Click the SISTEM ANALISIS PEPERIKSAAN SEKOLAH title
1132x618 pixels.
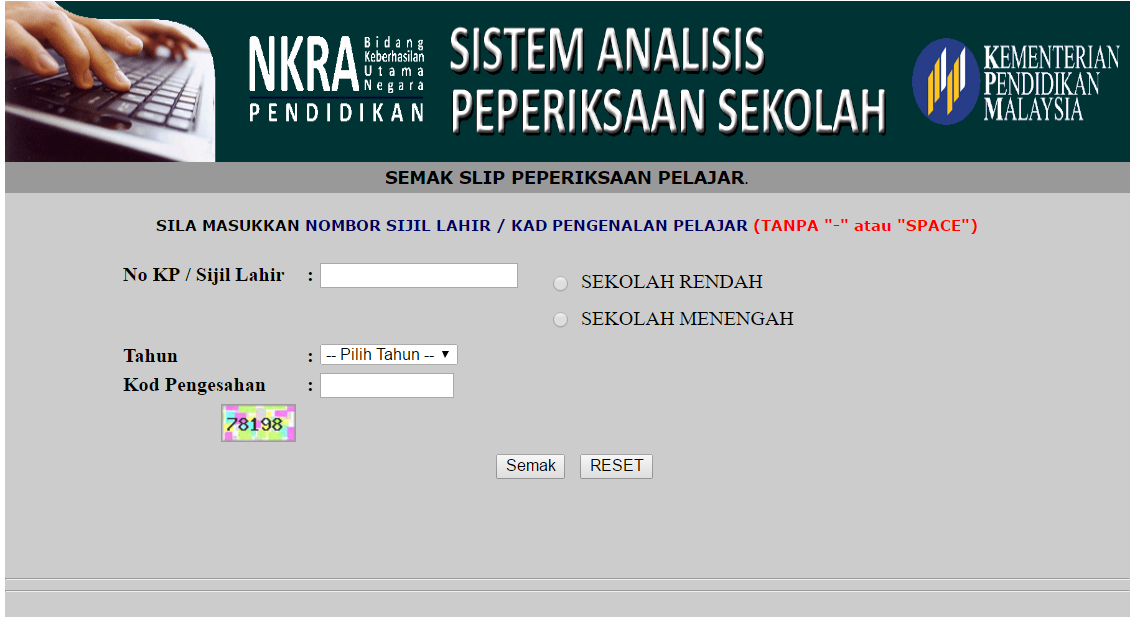667,81
